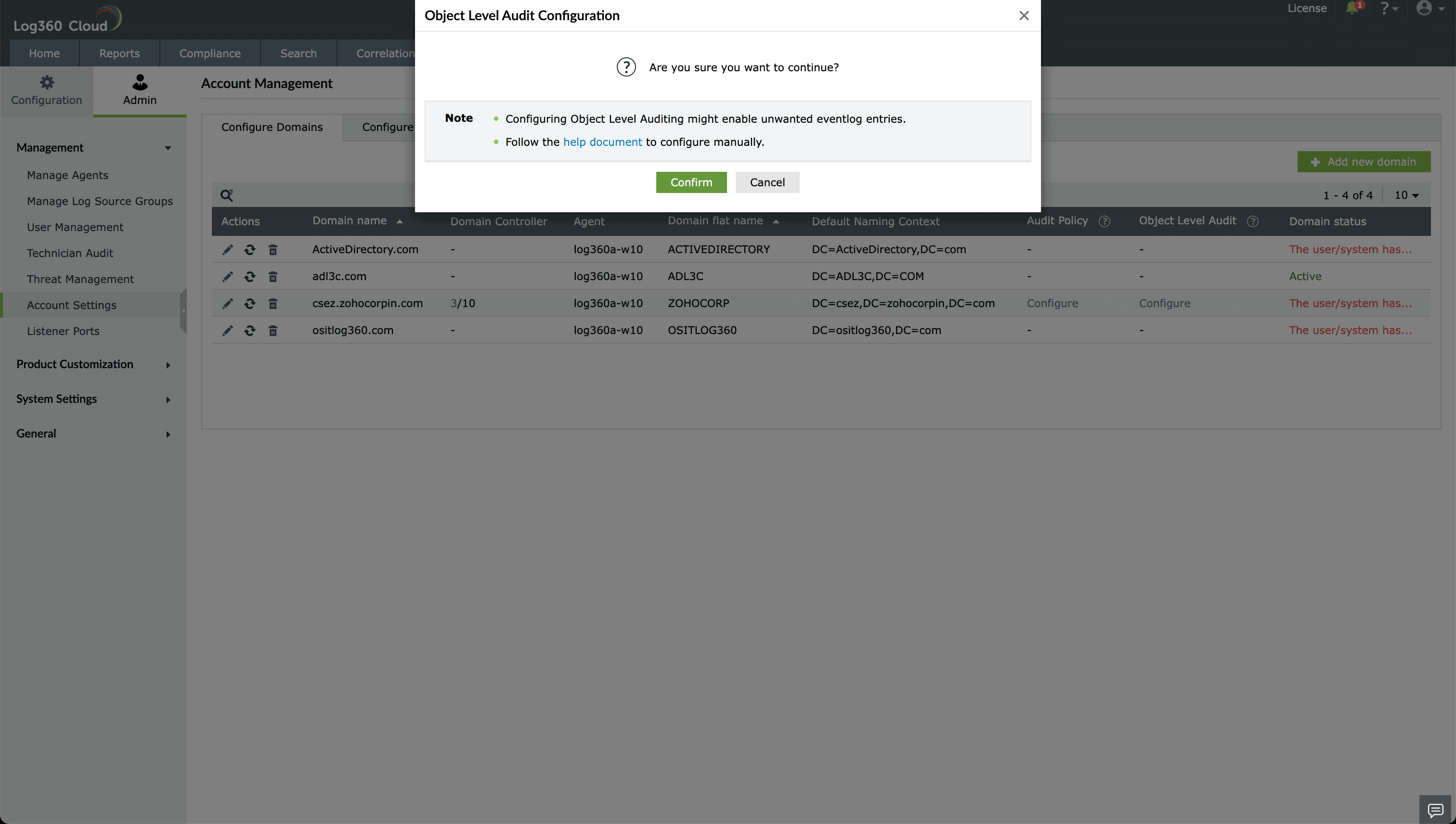The height and width of the screenshot is (824, 1456).
Task: Click the domain results per-page dropdown showing 10
Action: tap(1407, 193)
